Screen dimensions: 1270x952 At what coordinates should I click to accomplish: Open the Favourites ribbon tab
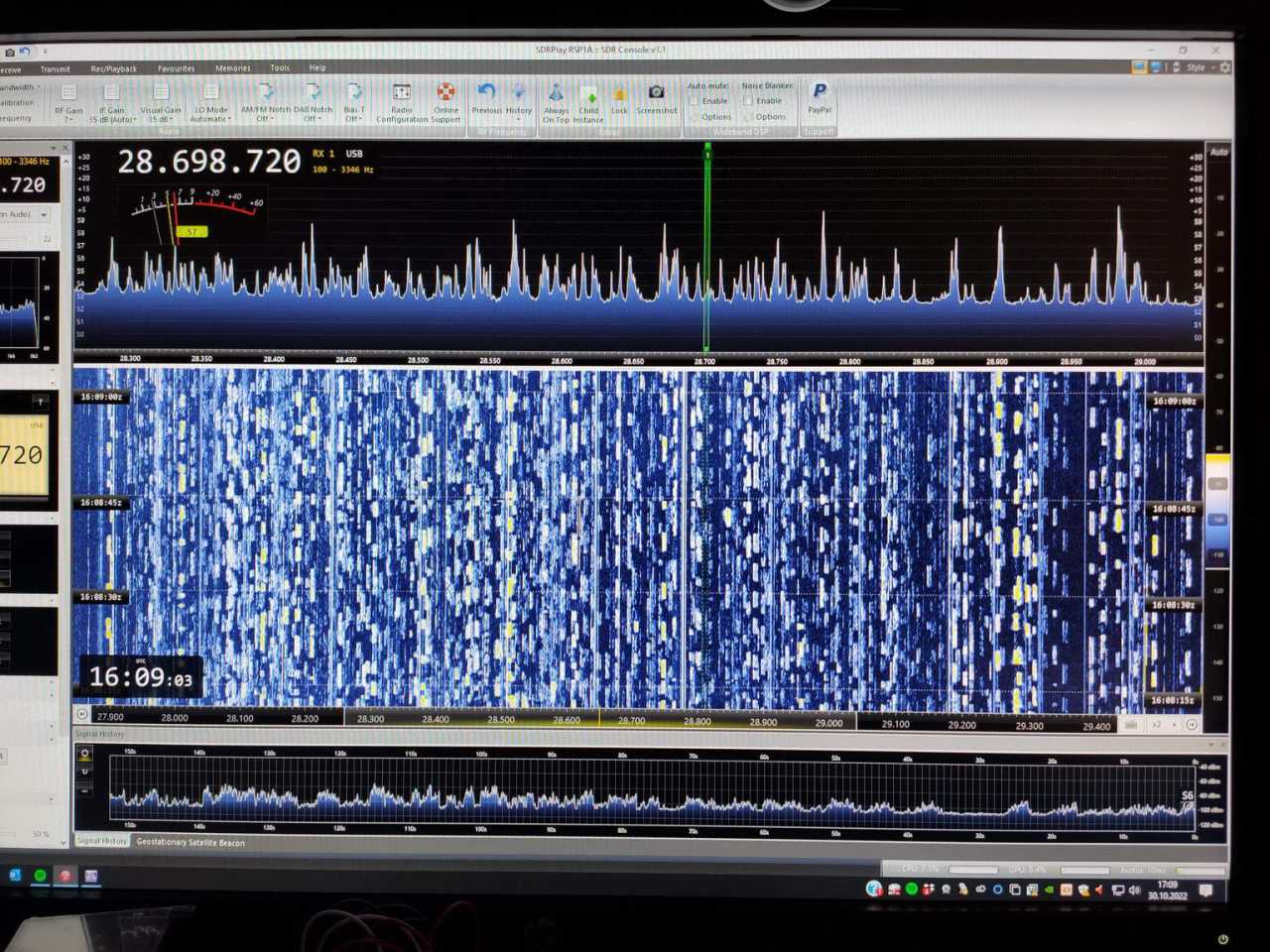click(177, 68)
